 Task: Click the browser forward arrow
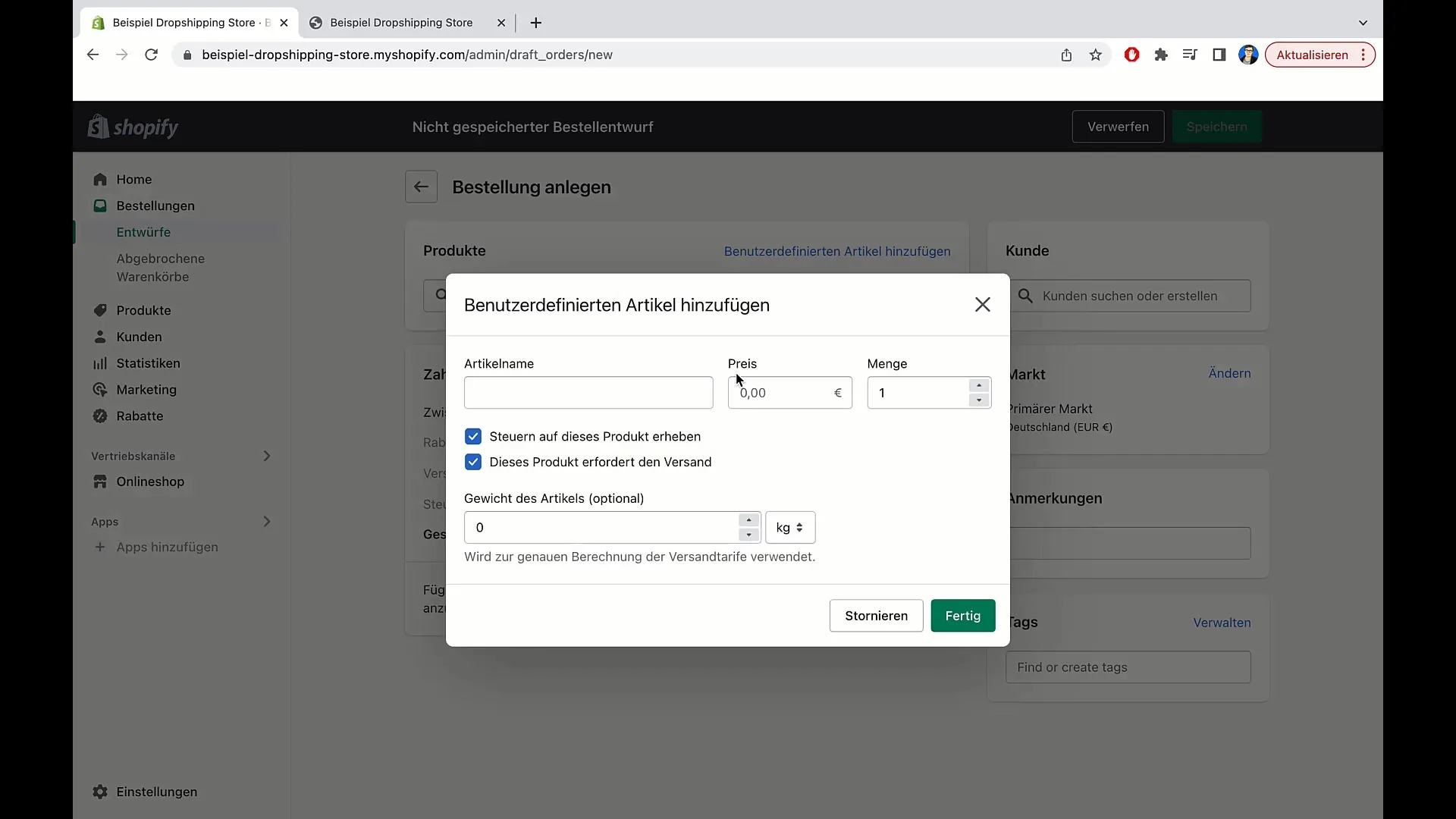click(x=121, y=55)
